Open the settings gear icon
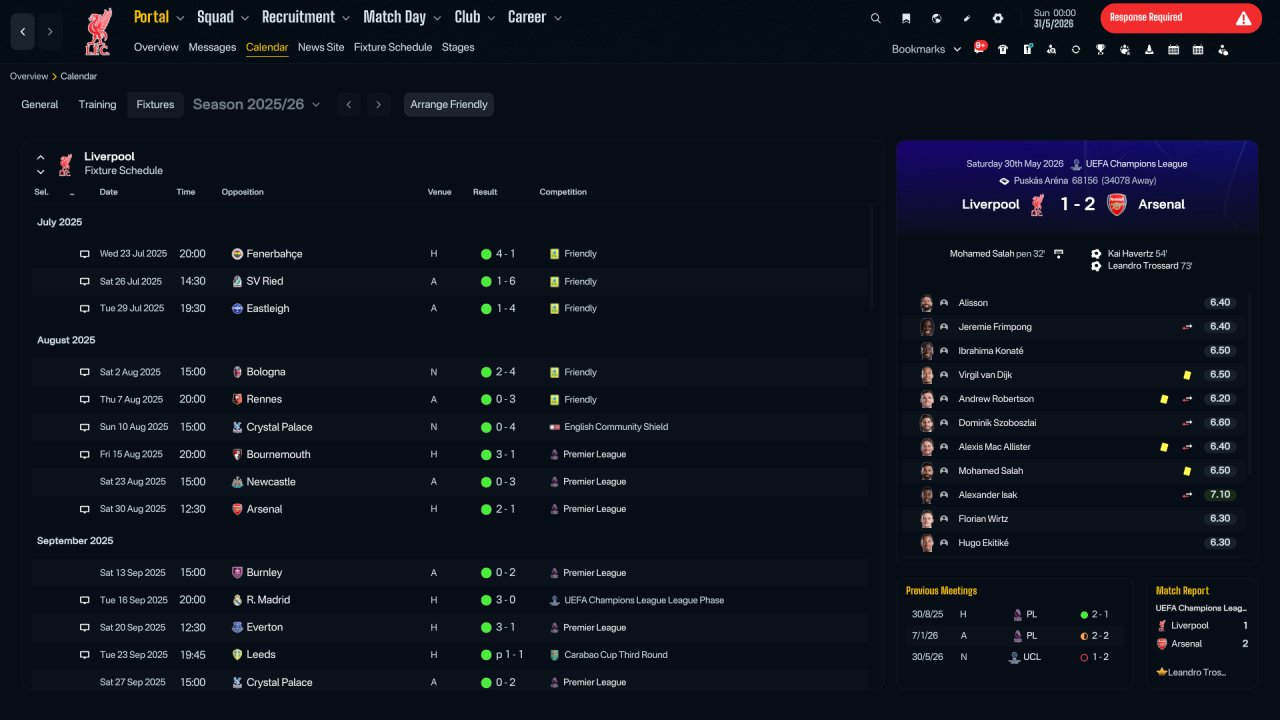The height and width of the screenshot is (720, 1280). point(997,18)
